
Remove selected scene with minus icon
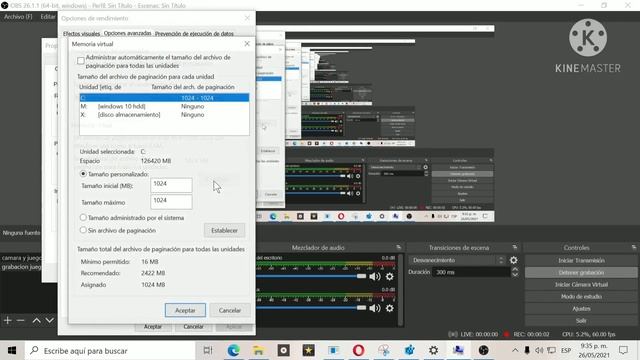click(x=21, y=320)
